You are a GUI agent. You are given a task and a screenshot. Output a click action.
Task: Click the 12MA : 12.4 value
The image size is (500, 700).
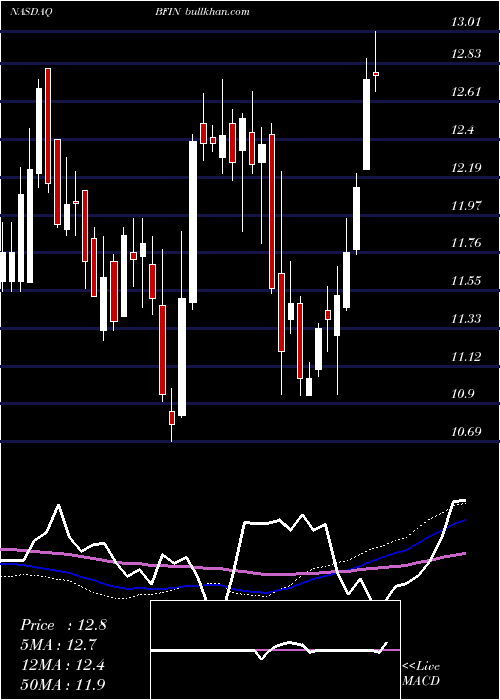(x=63, y=665)
